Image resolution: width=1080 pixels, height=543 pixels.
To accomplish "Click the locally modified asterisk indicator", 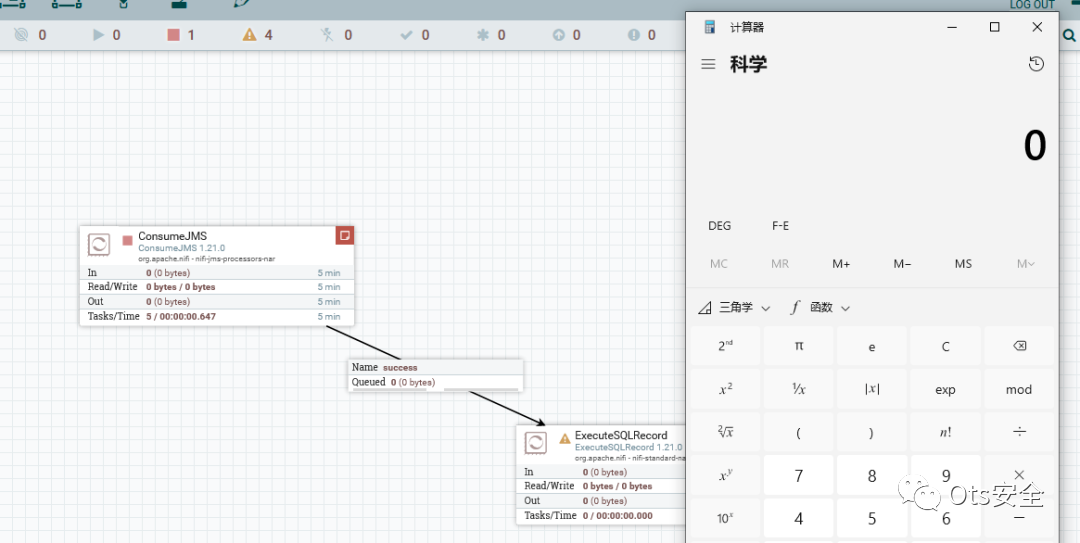I will tap(483, 34).
